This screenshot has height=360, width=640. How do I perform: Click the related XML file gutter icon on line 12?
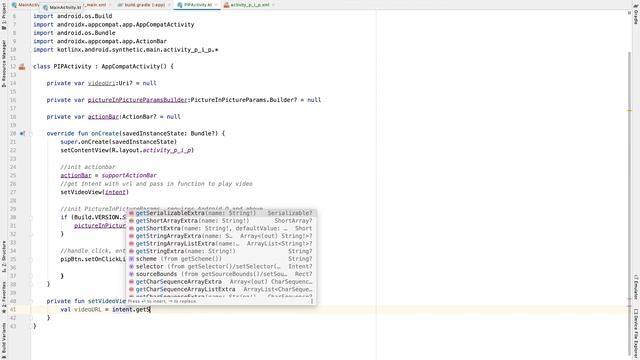[22, 67]
